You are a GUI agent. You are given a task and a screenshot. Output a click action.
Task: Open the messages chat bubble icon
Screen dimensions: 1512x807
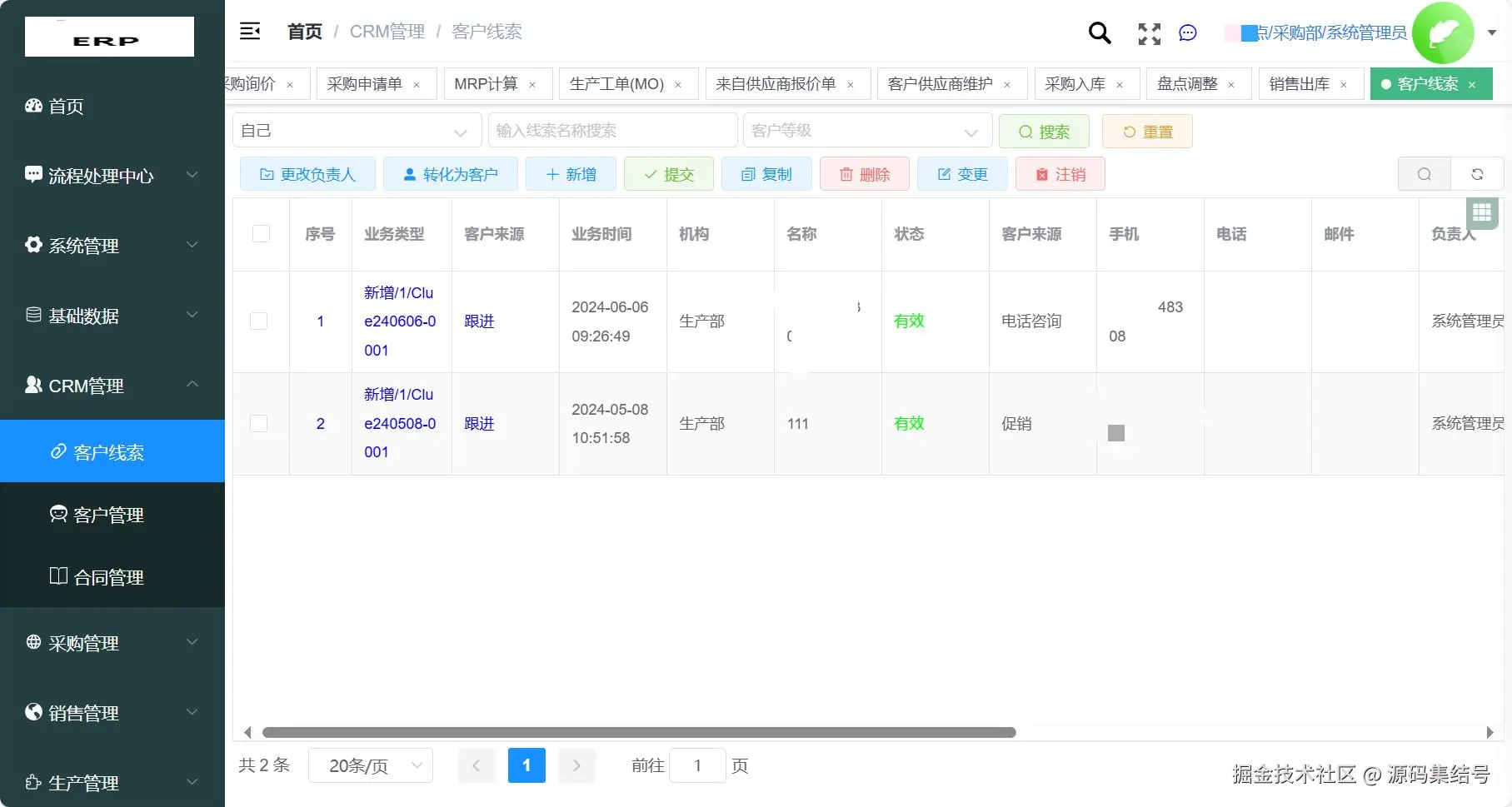[1188, 32]
